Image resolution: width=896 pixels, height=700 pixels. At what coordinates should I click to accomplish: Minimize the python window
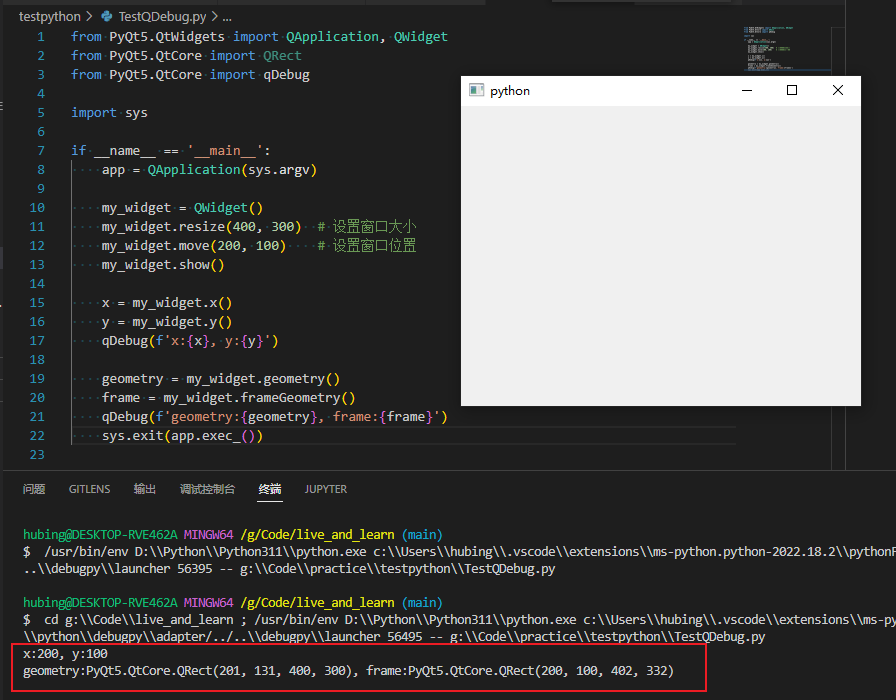pyautogui.click(x=747, y=90)
